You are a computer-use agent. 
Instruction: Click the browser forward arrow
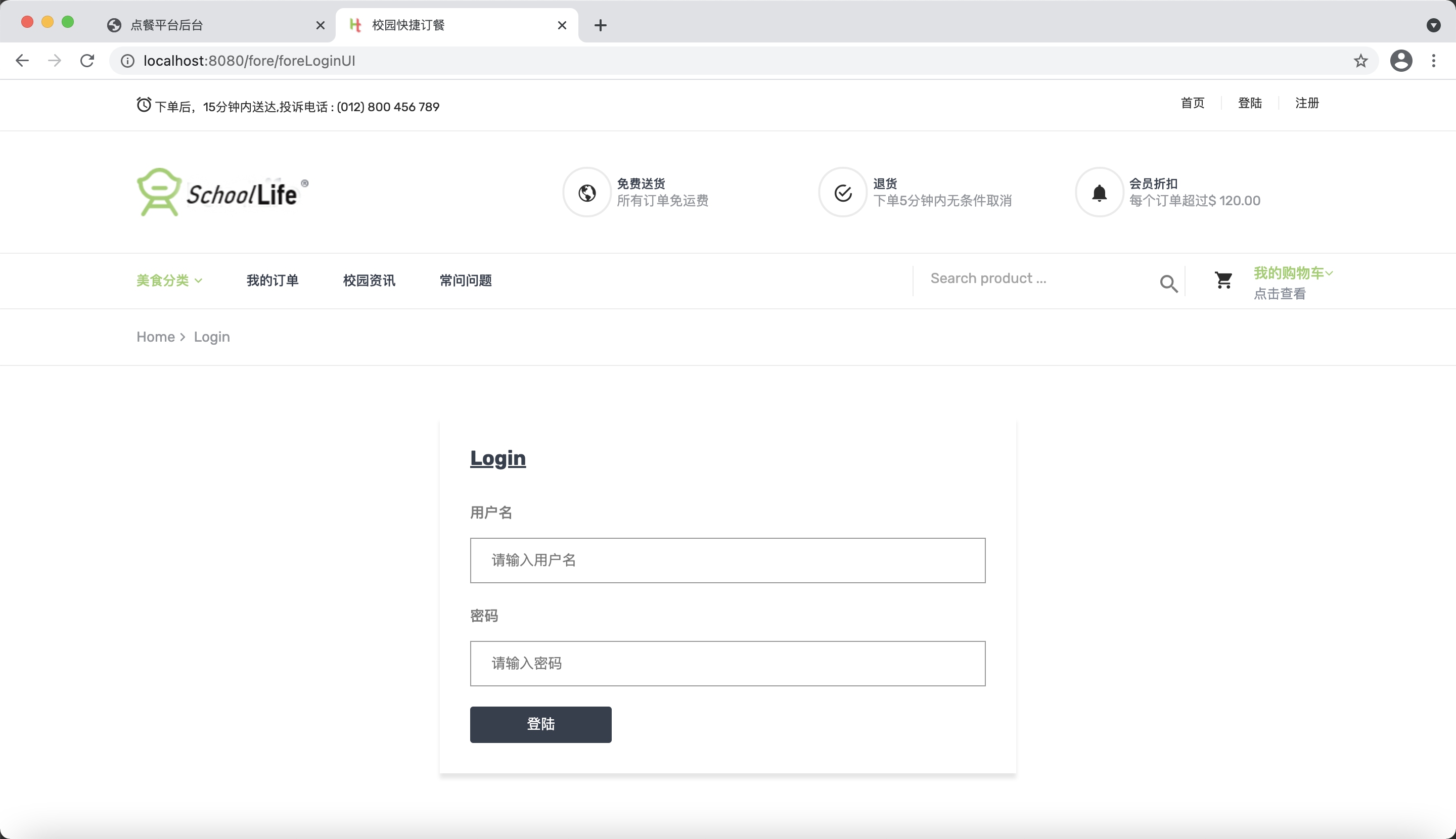tap(55, 61)
